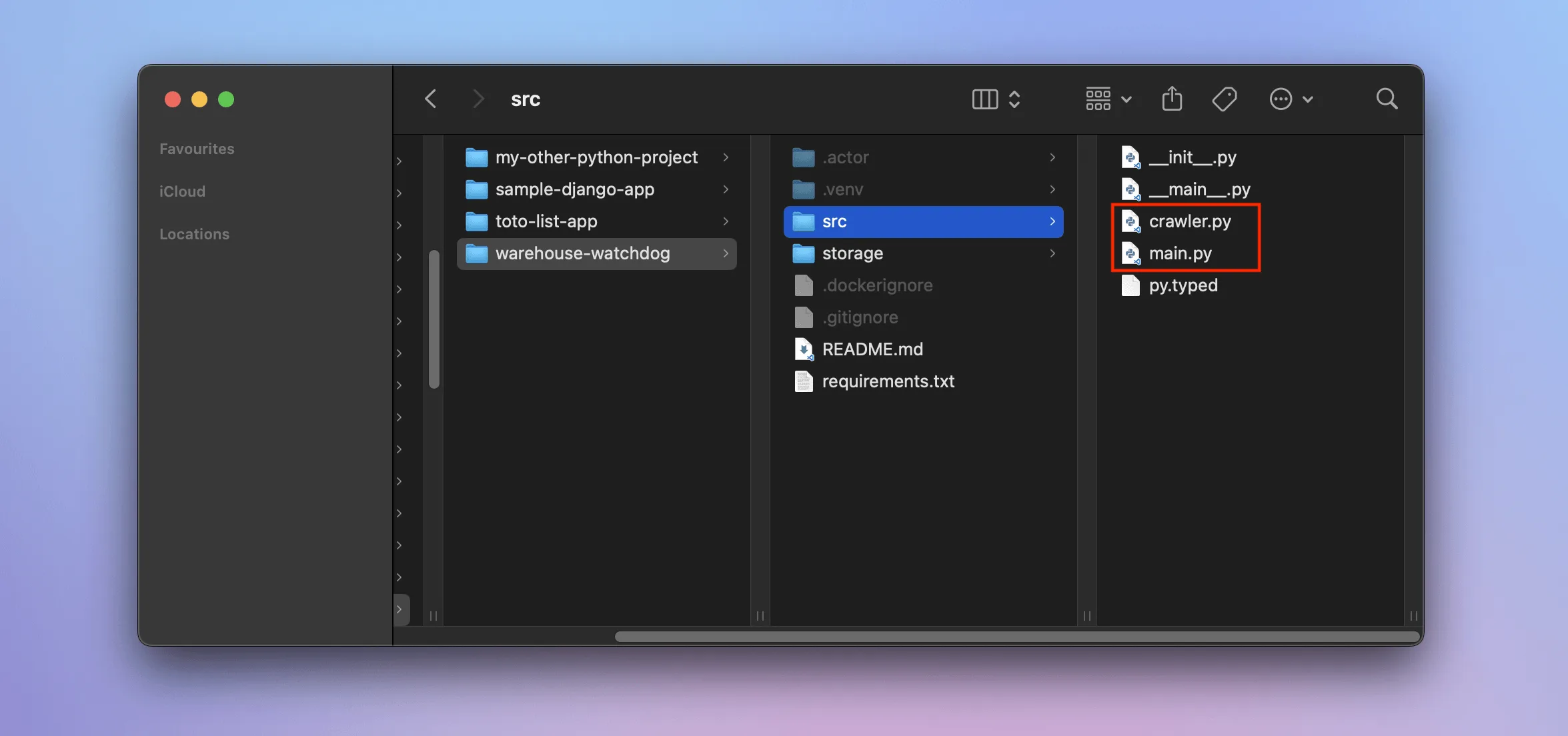This screenshot has height=736, width=1568.
Task: Select the requirements.txt file
Action: 888,381
